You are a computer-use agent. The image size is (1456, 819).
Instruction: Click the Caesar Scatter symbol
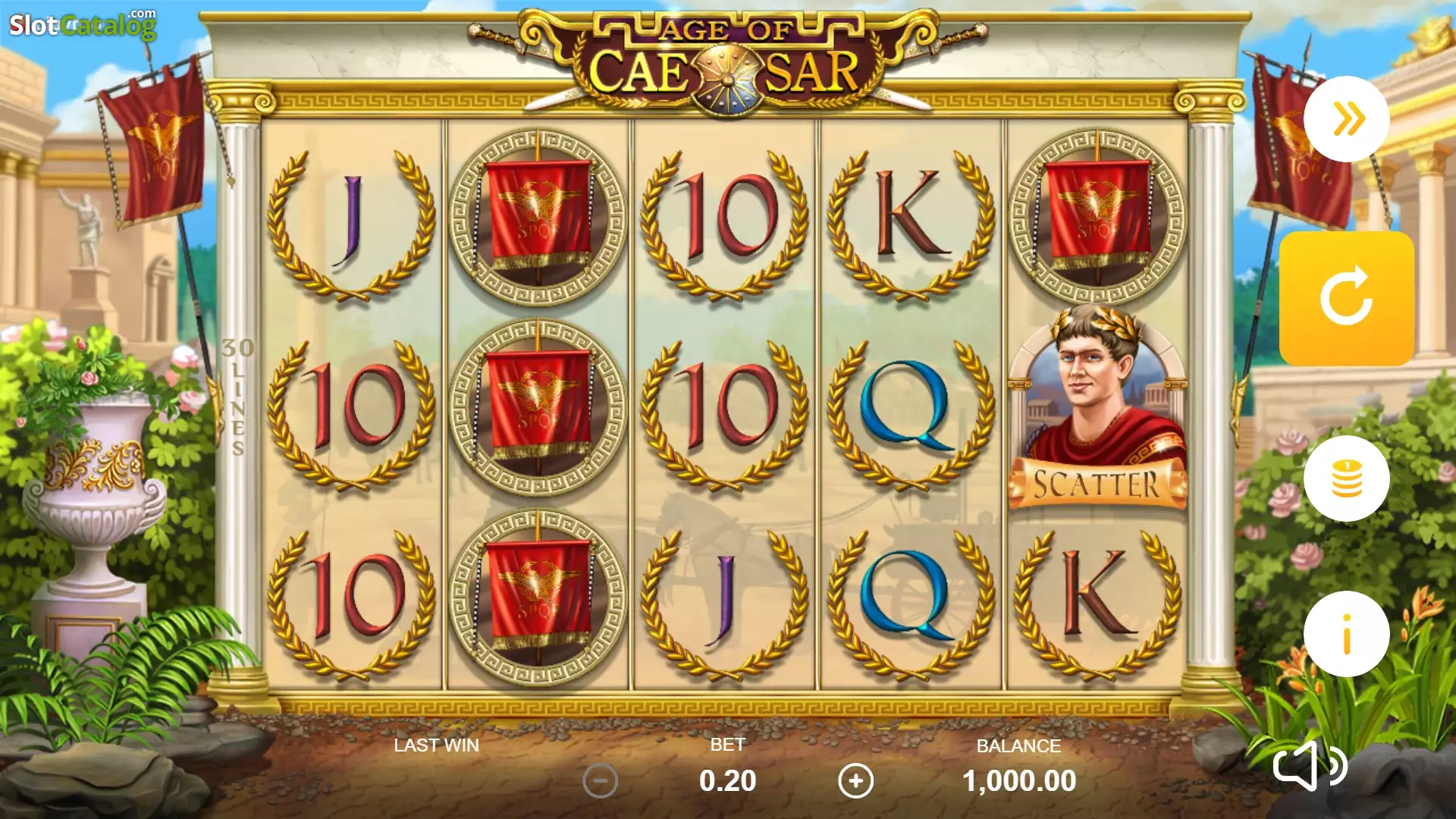tap(1097, 407)
